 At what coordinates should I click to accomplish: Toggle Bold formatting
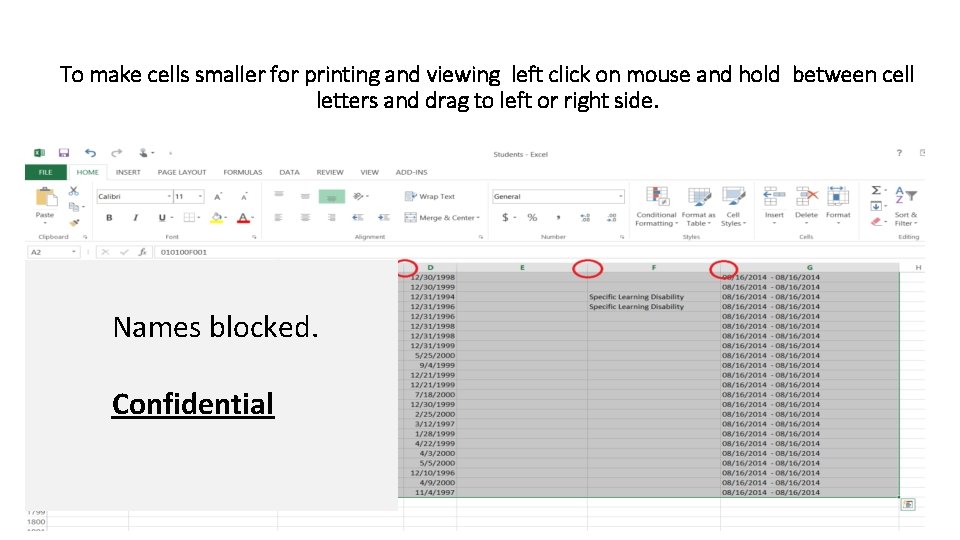pyautogui.click(x=109, y=217)
